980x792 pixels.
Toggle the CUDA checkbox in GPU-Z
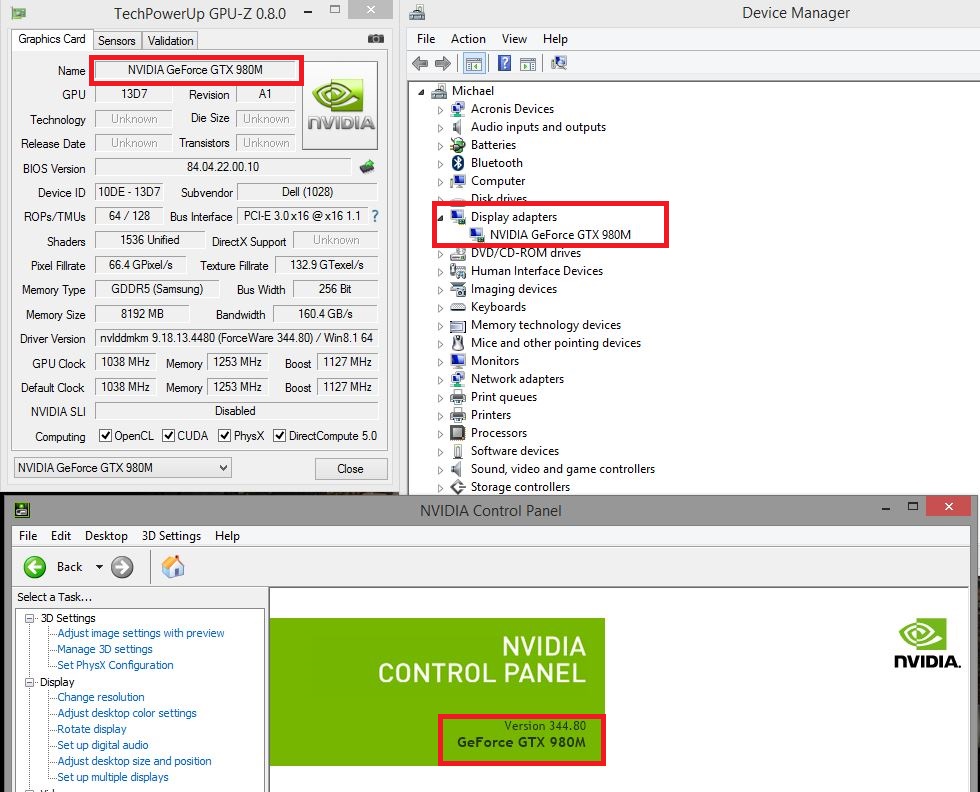(x=168, y=436)
